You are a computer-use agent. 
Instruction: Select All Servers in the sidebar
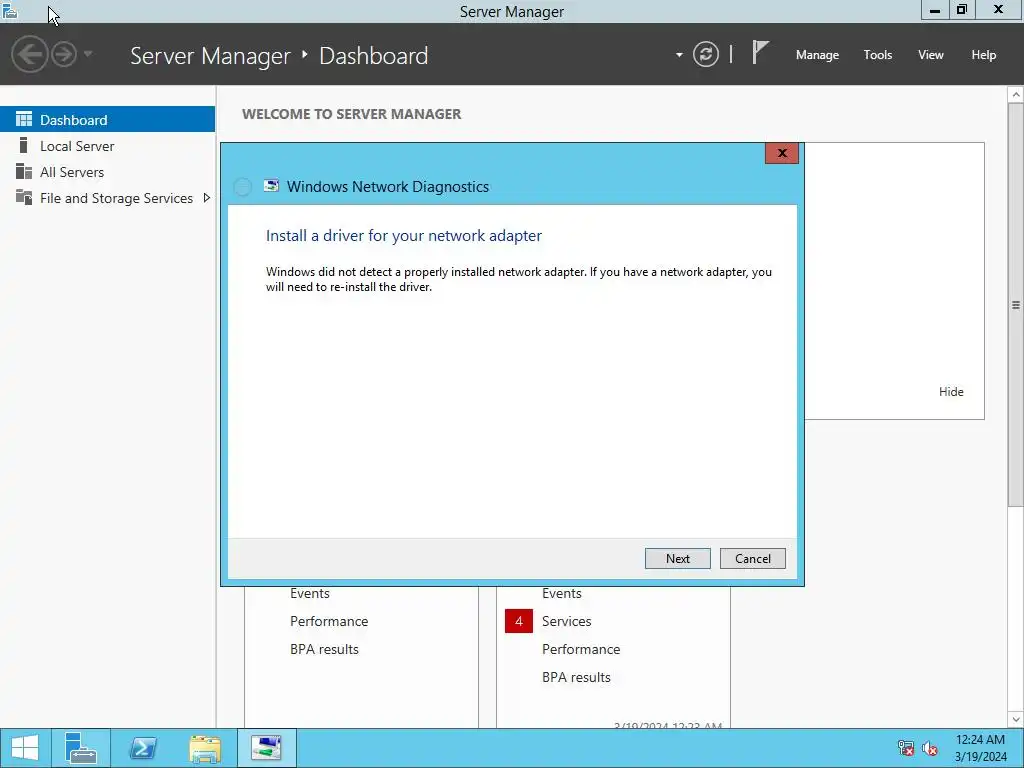pos(108,172)
